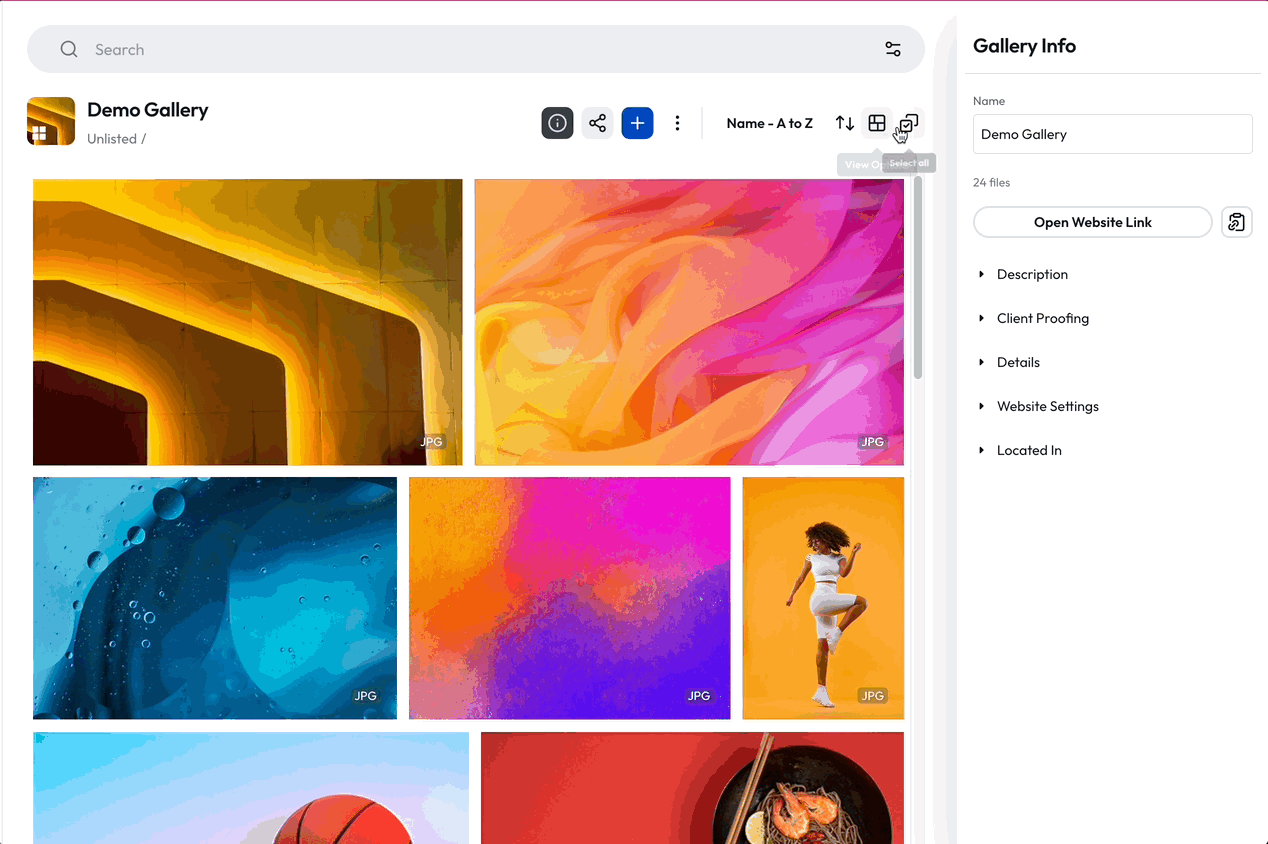Click into the Search field
This screenshot has width=1268, height=844.
[476, 49]
